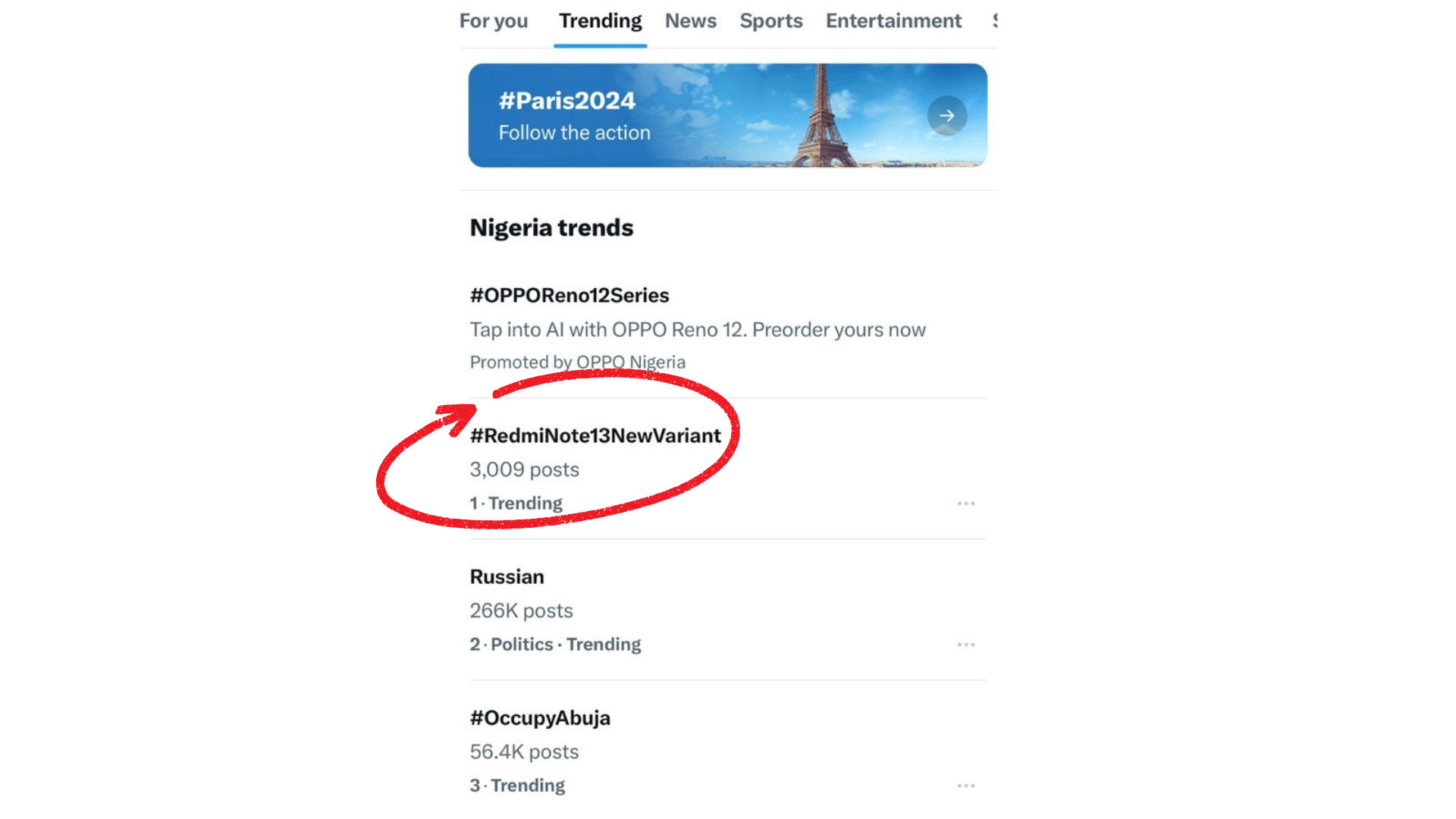Image resolution: width=1456 pixels, height=819 pixels.
Task: Open more options for Russian trend
Action: [x=965, y=645]
